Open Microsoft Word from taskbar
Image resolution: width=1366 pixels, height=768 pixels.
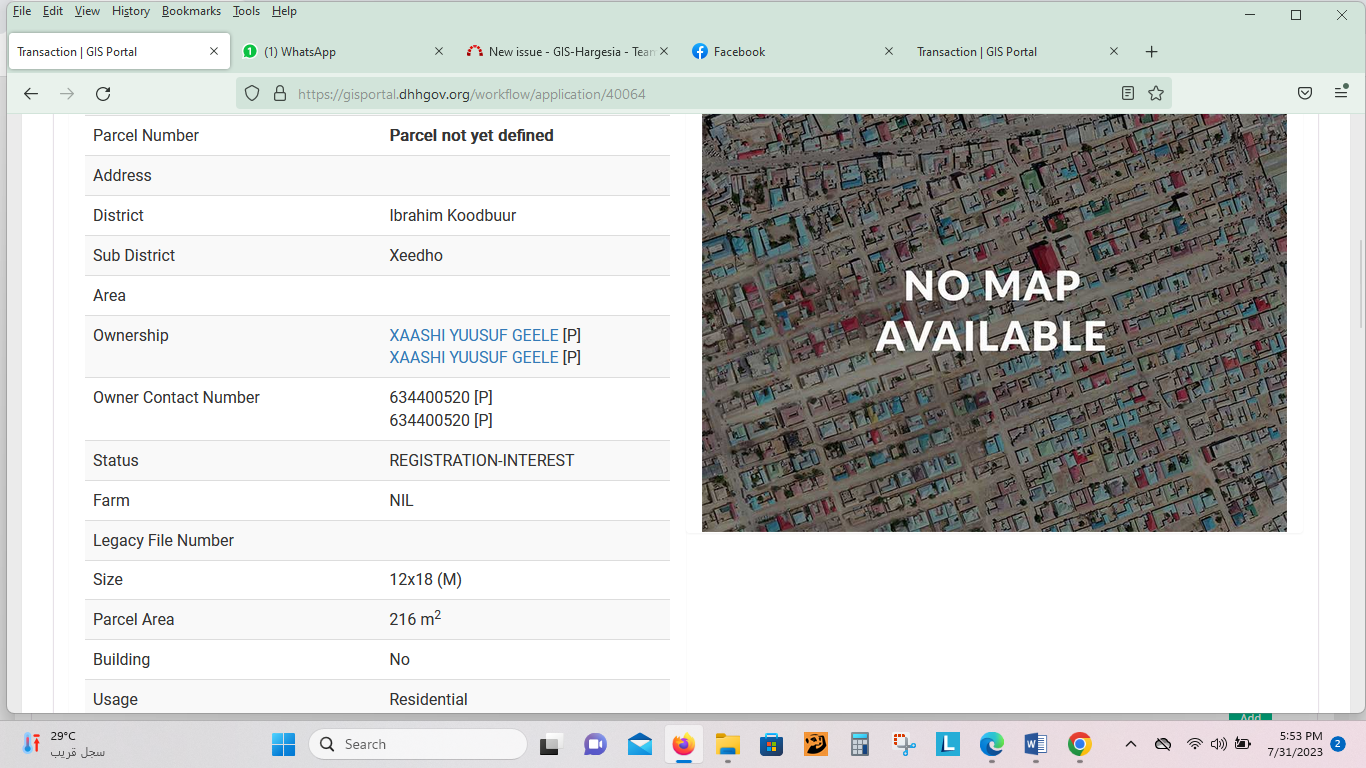[x=1036, y=744]
